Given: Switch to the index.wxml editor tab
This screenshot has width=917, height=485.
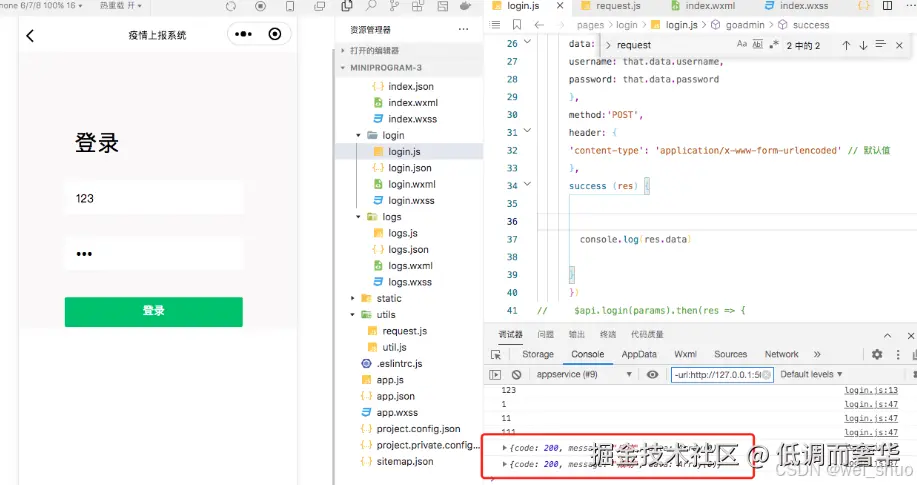Looking at the screenshot, I should coord(709,6).
